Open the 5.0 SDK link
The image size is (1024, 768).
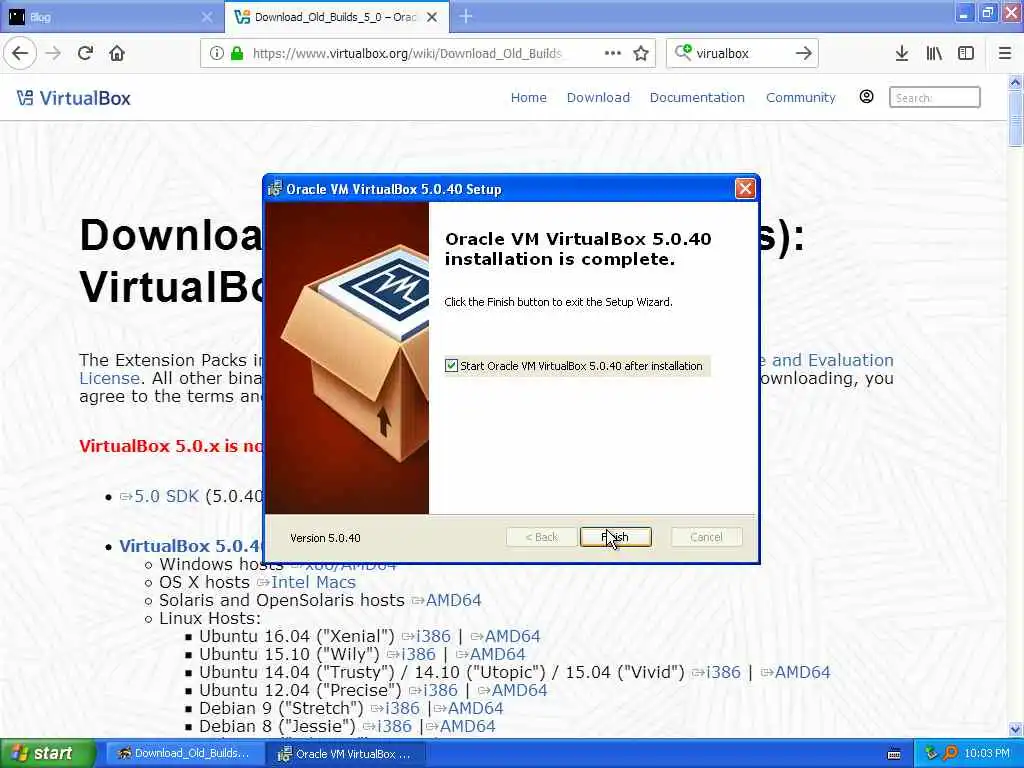pyautogui.click(x=159, y=496)
